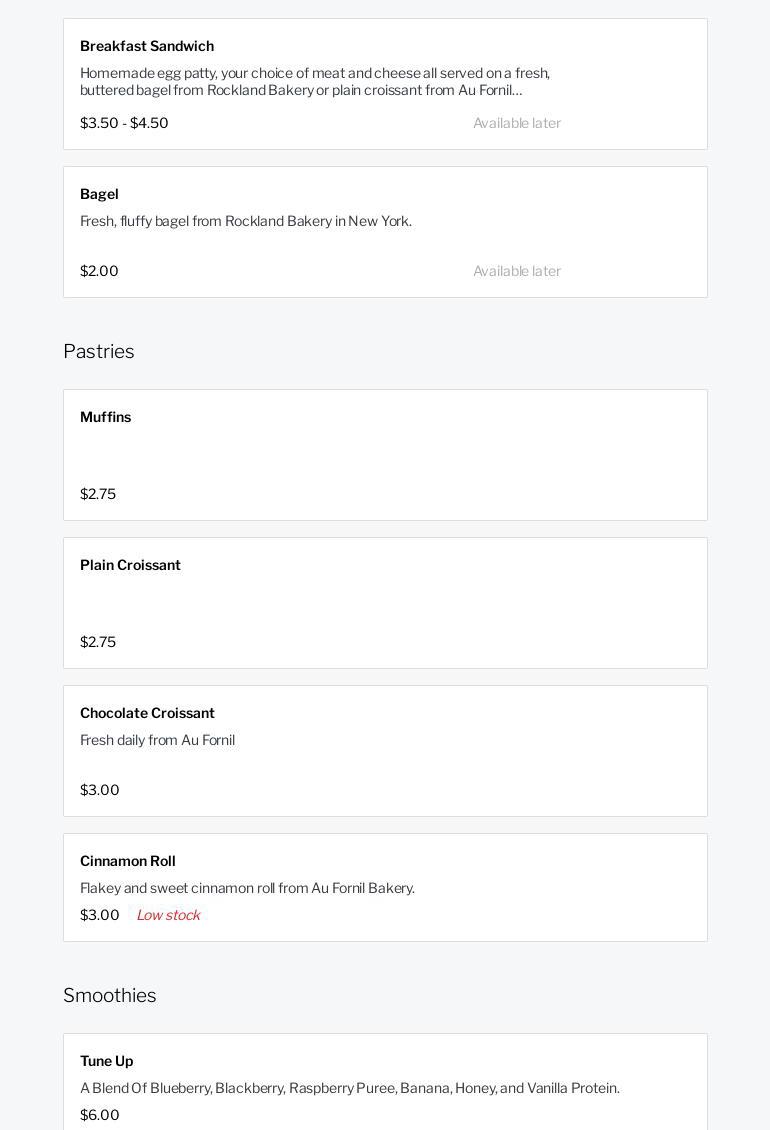This screenshot has height=1130, width=770.
Task: Click the Smoothies section heading
Action: tap(110, 995)
